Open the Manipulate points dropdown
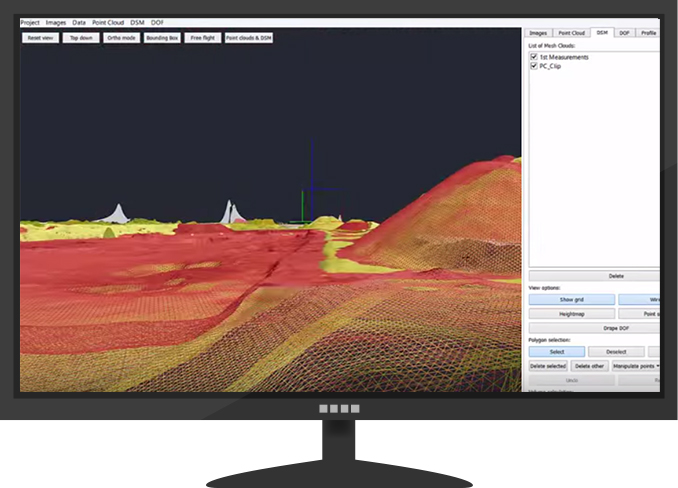The height and width of the screenshot is (488, 678). click(x=636, y=366)
